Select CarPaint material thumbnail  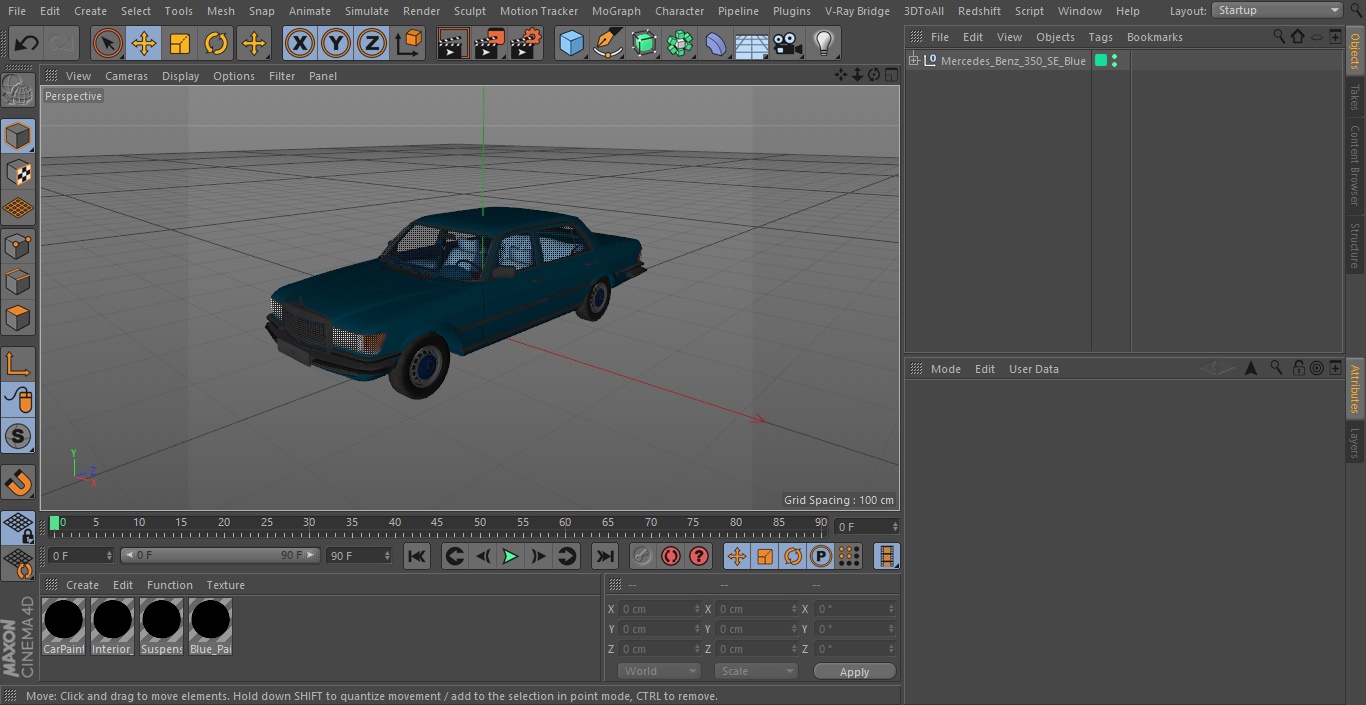click(x=64, y=627)
